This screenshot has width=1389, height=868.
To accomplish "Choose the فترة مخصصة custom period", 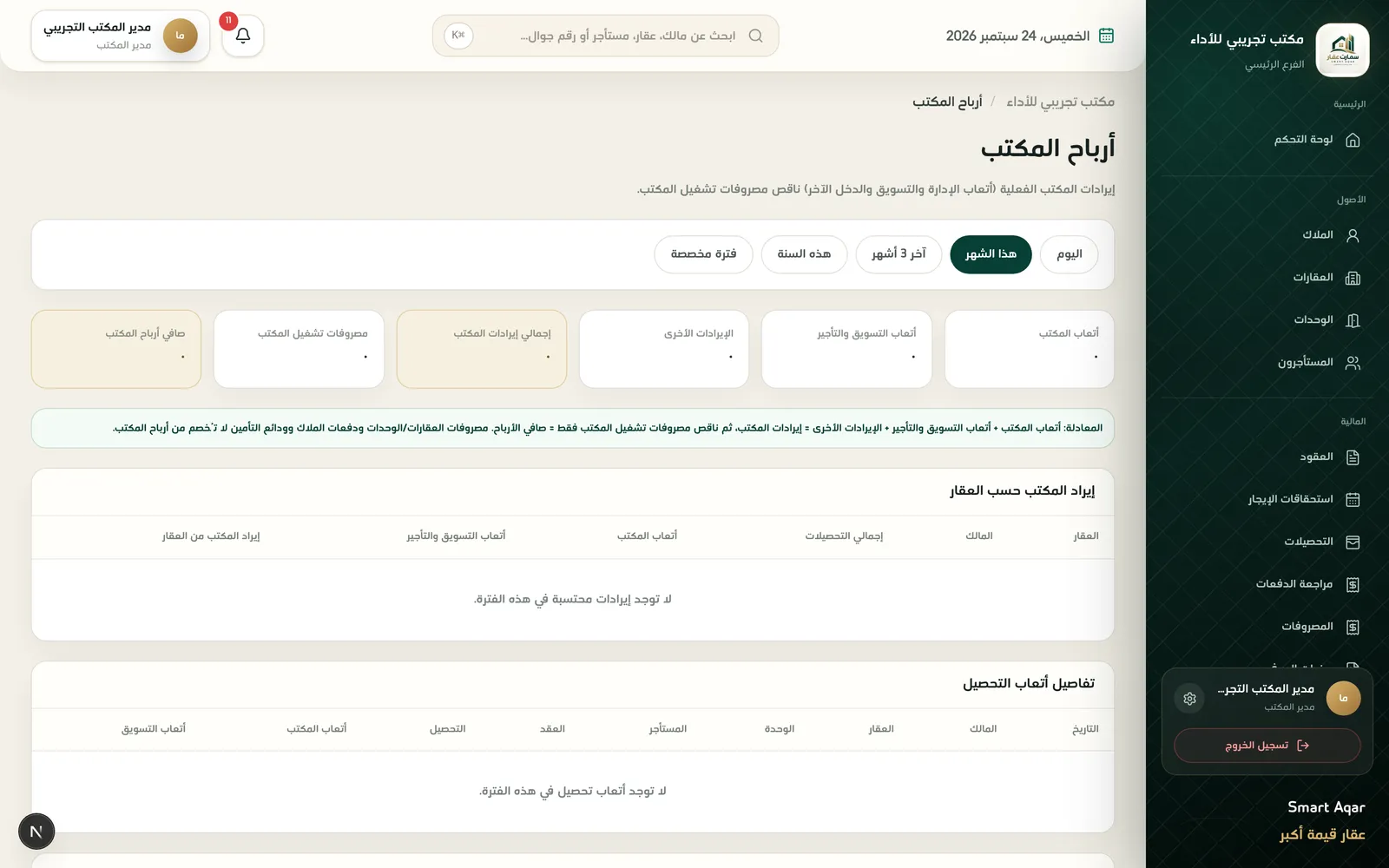I will coord(703,254).
